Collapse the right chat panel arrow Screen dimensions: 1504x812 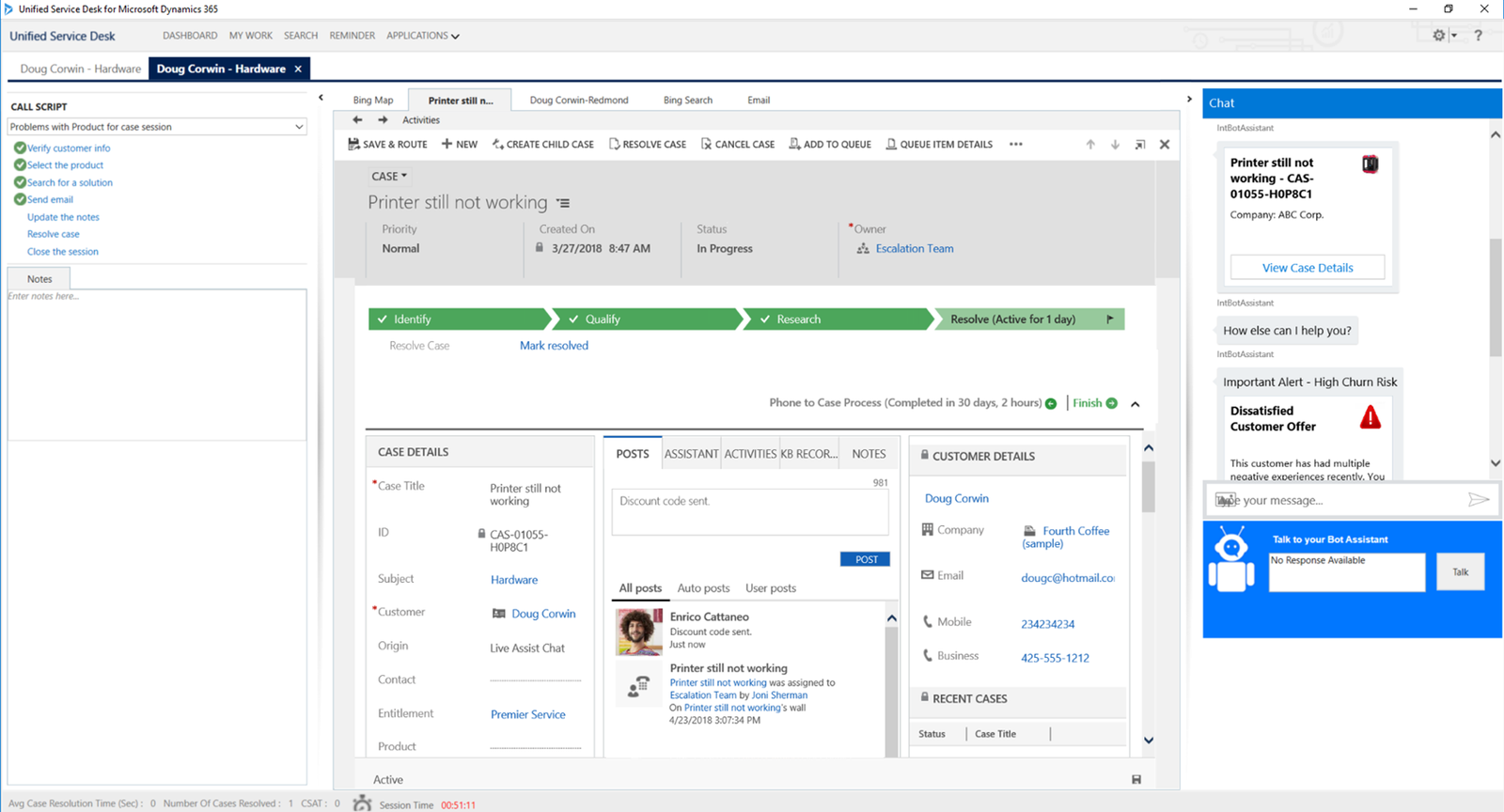[x=1189, y=99]
